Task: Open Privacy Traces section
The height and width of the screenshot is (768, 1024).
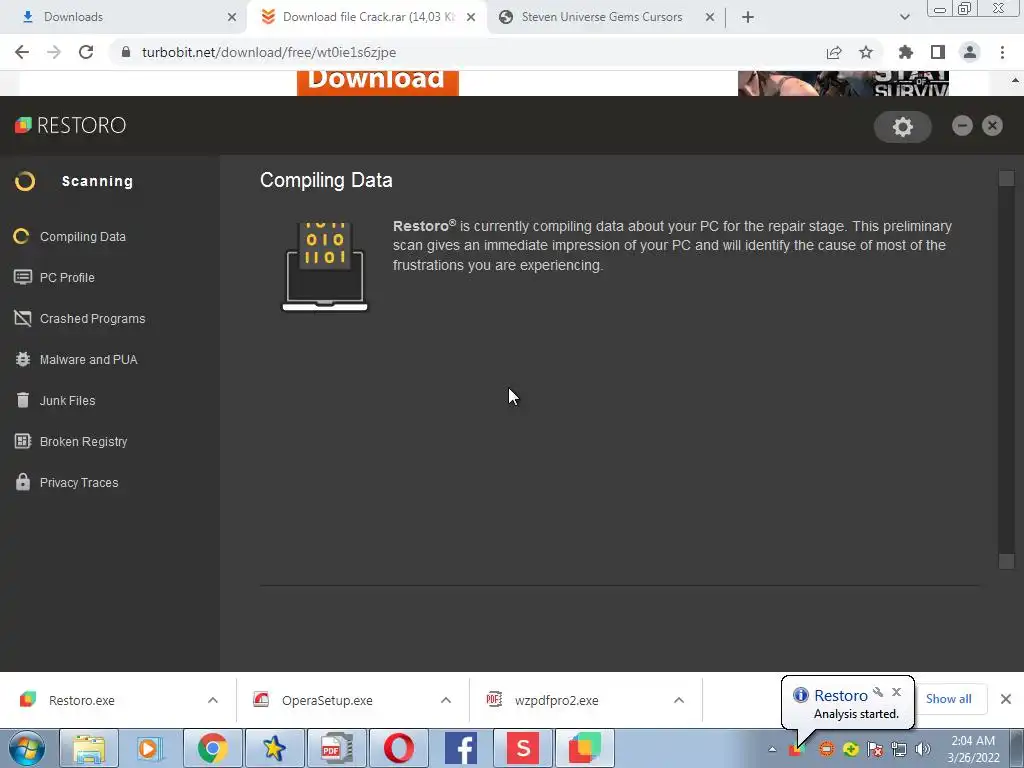Action: 66,483
